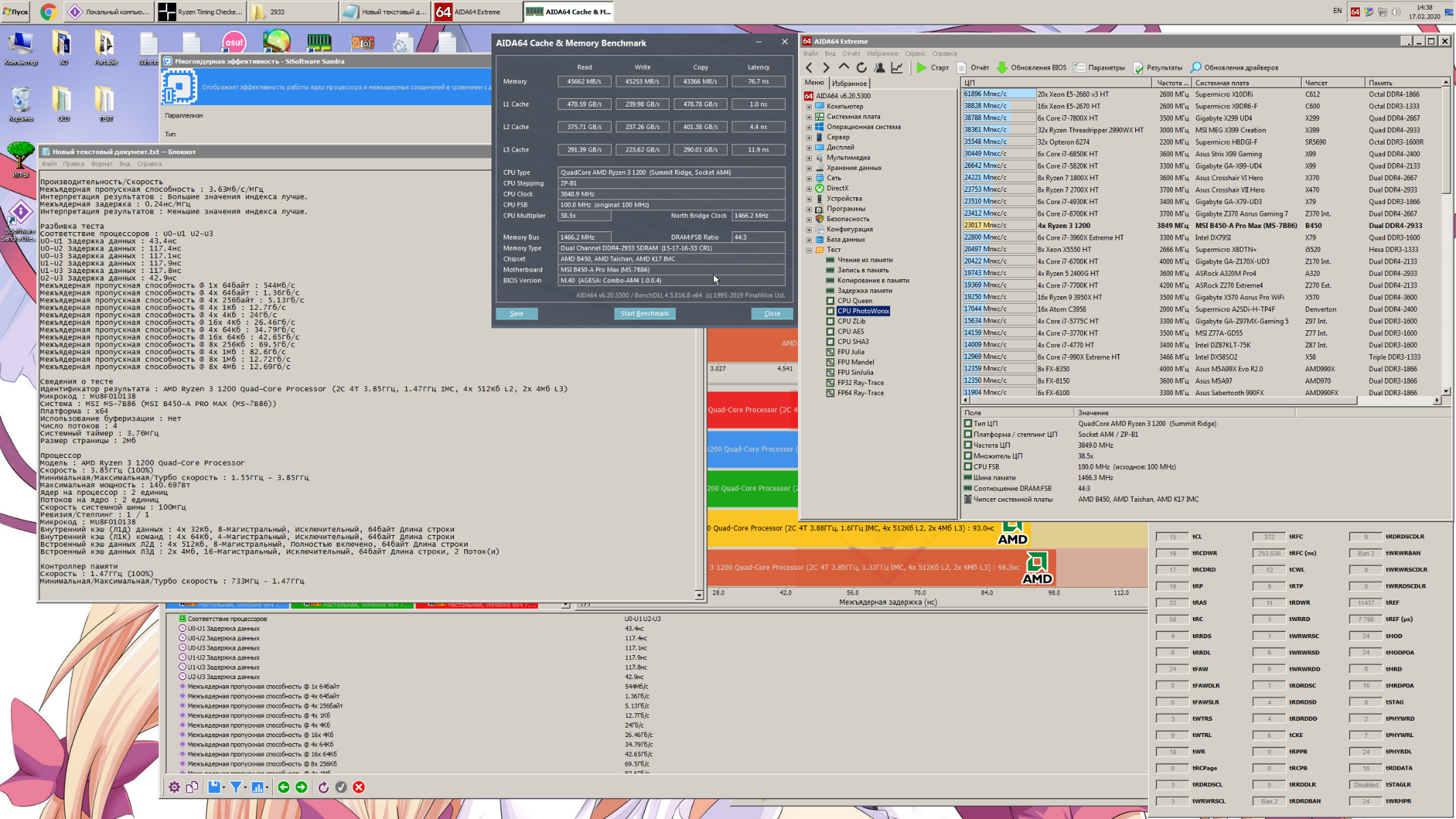
Task: Open Sandra save dropdown arrow
Action: tap(224, 788)
